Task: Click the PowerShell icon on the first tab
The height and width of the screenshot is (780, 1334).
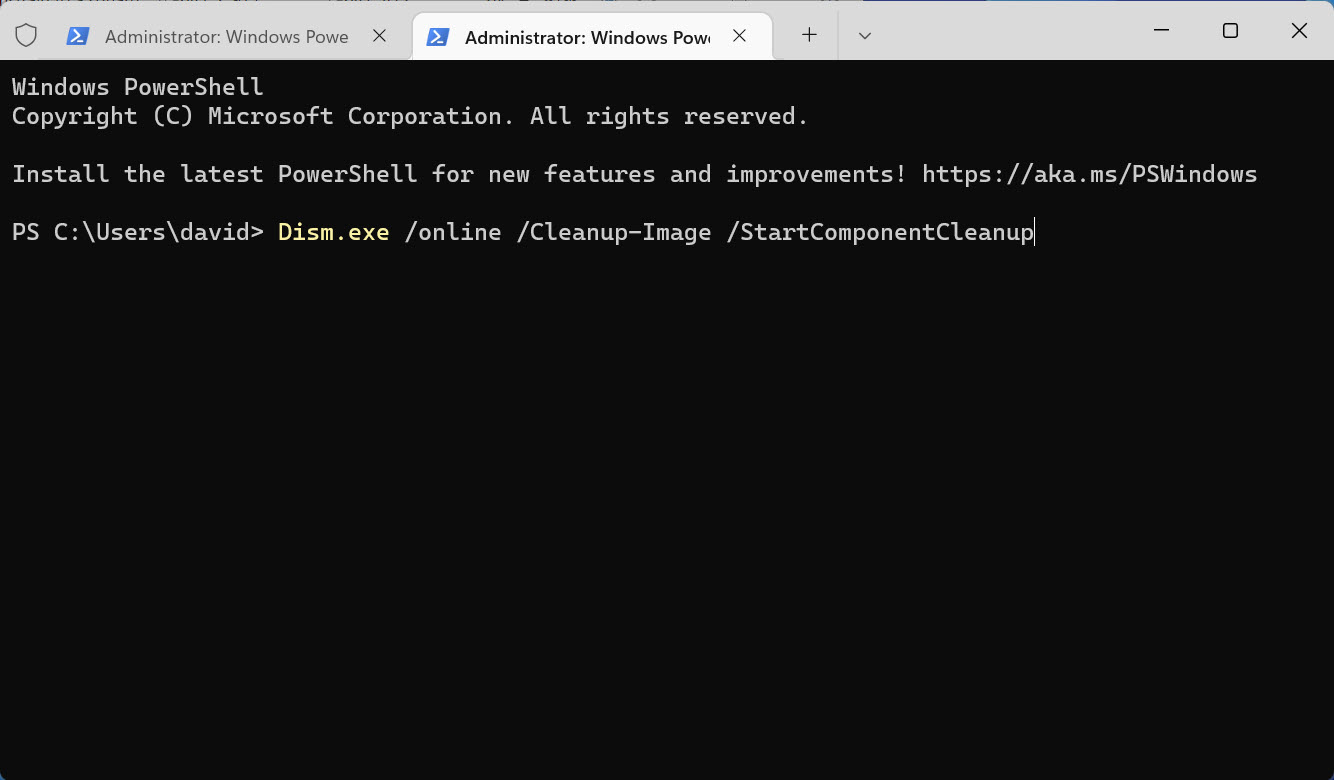Action: [77, 36]
